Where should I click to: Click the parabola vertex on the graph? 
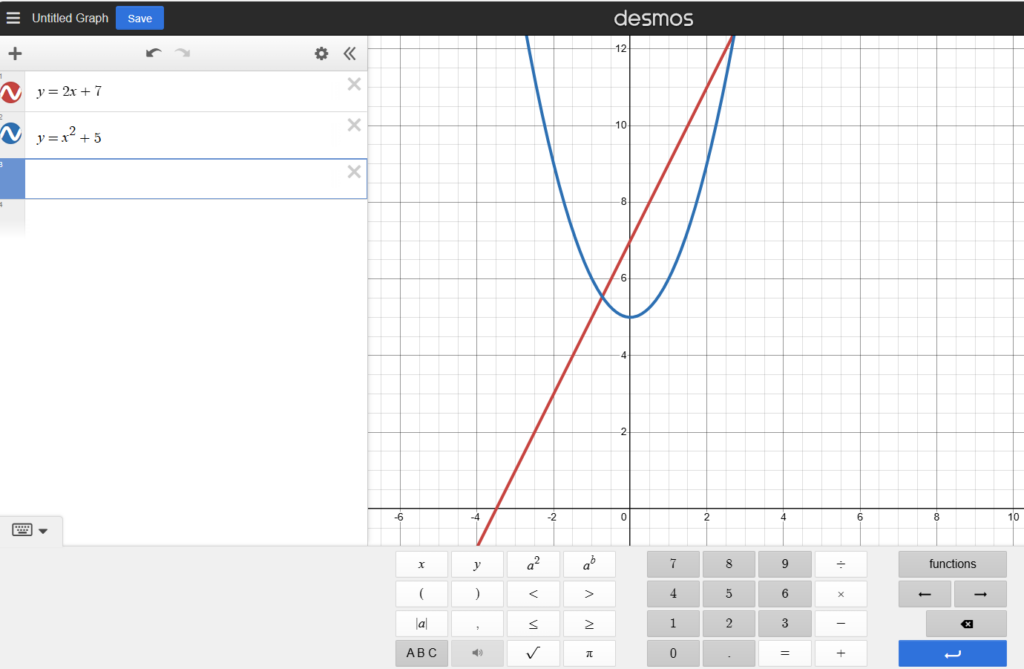click(630, 317)
